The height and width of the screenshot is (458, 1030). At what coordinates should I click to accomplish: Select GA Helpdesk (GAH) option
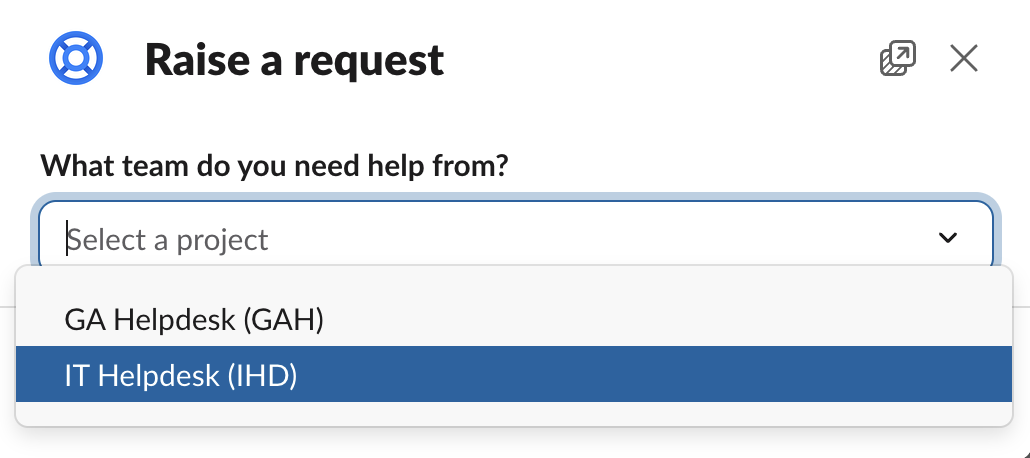(x=194, y=319)
